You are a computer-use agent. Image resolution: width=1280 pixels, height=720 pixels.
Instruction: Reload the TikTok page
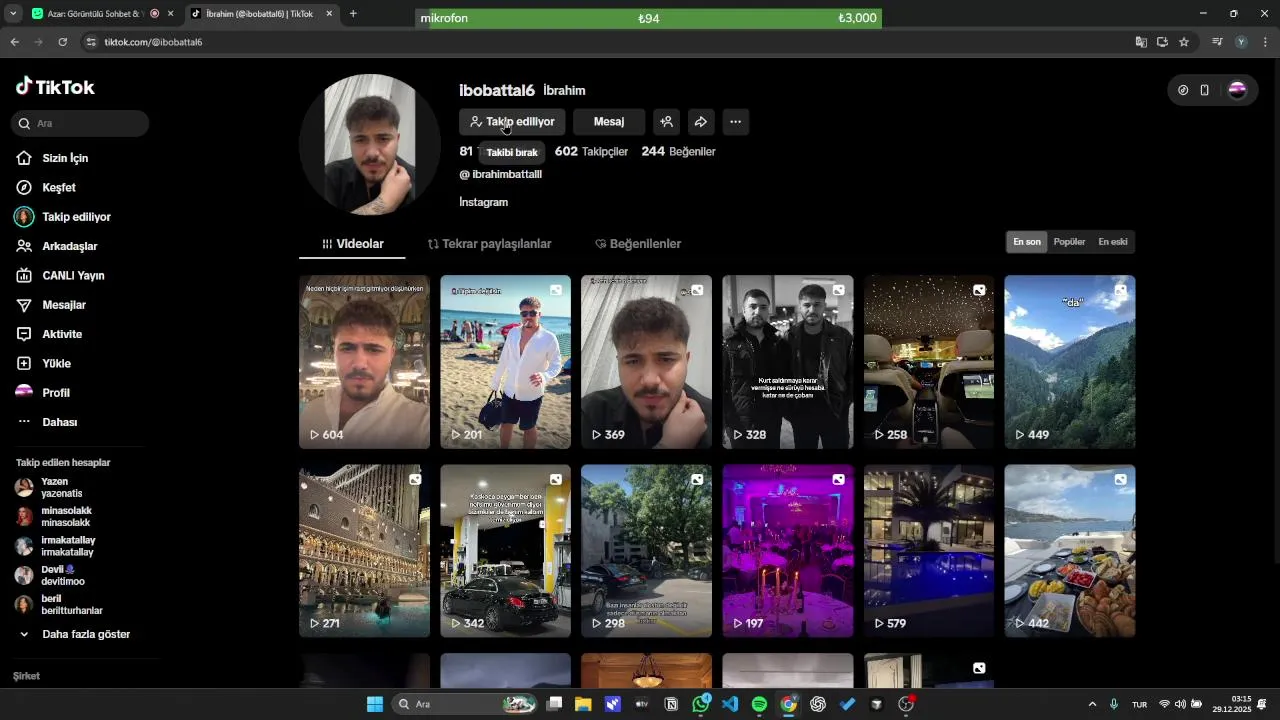pos(62,42)
